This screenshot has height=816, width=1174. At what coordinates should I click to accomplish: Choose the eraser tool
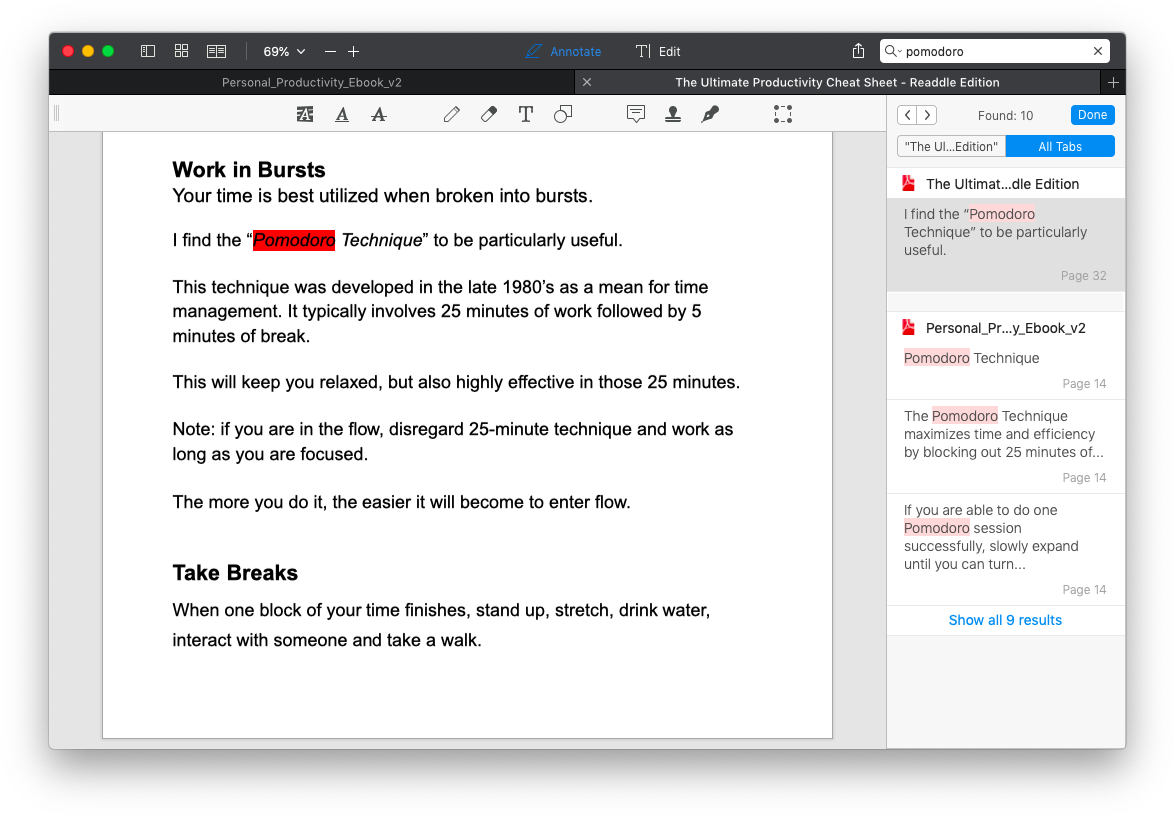pos(489,114)
